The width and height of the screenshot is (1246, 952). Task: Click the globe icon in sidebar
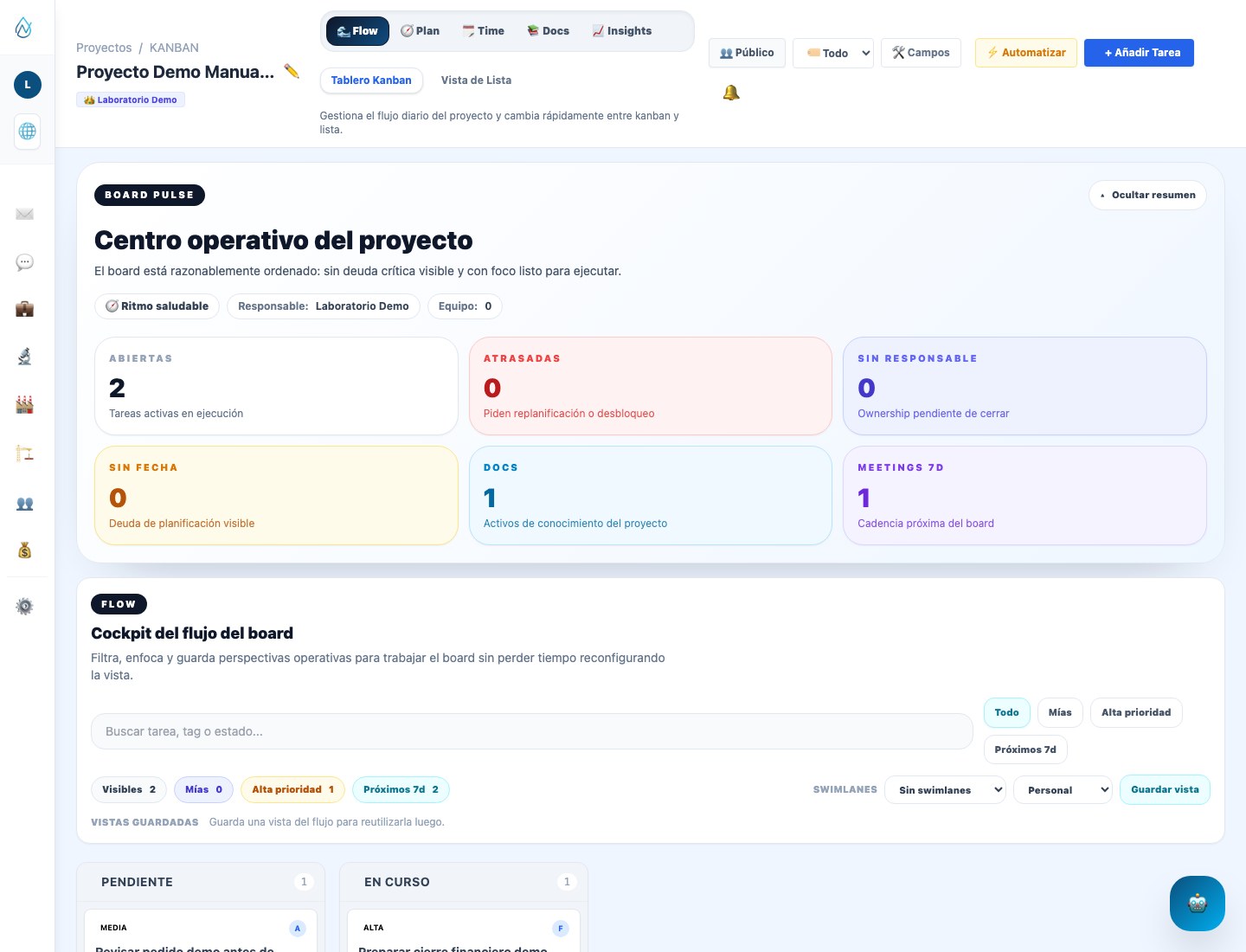point(28,132)
